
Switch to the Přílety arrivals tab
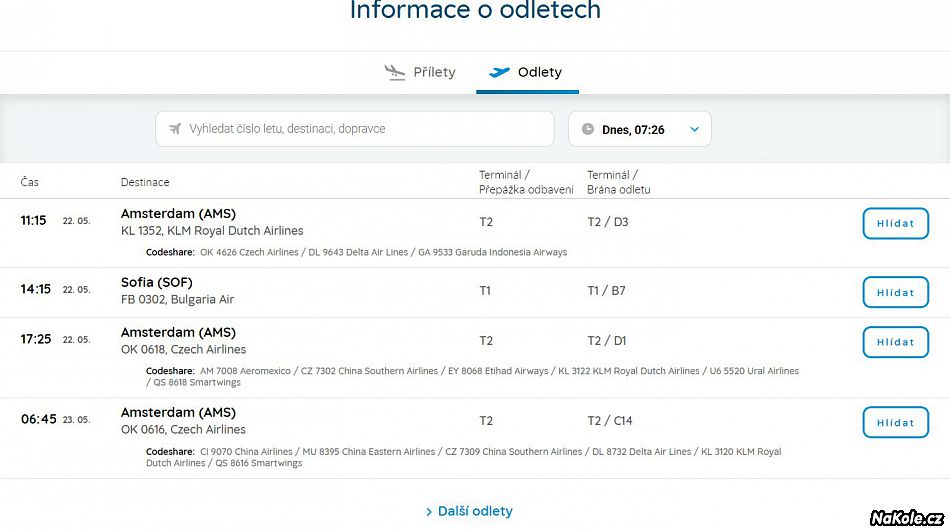point(420,72)
